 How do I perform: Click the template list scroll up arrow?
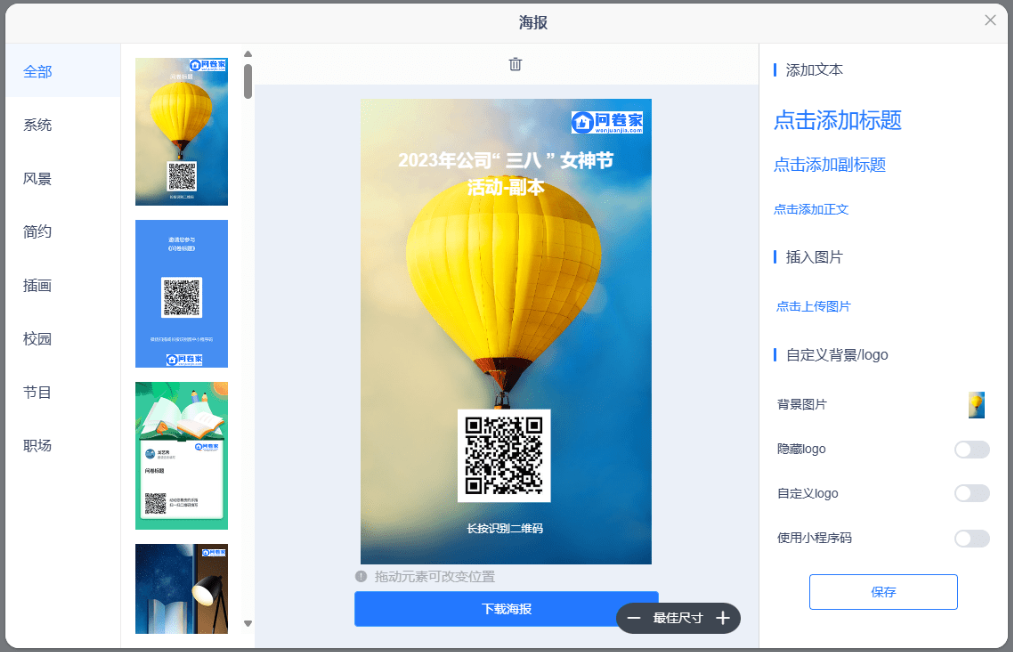248,54
